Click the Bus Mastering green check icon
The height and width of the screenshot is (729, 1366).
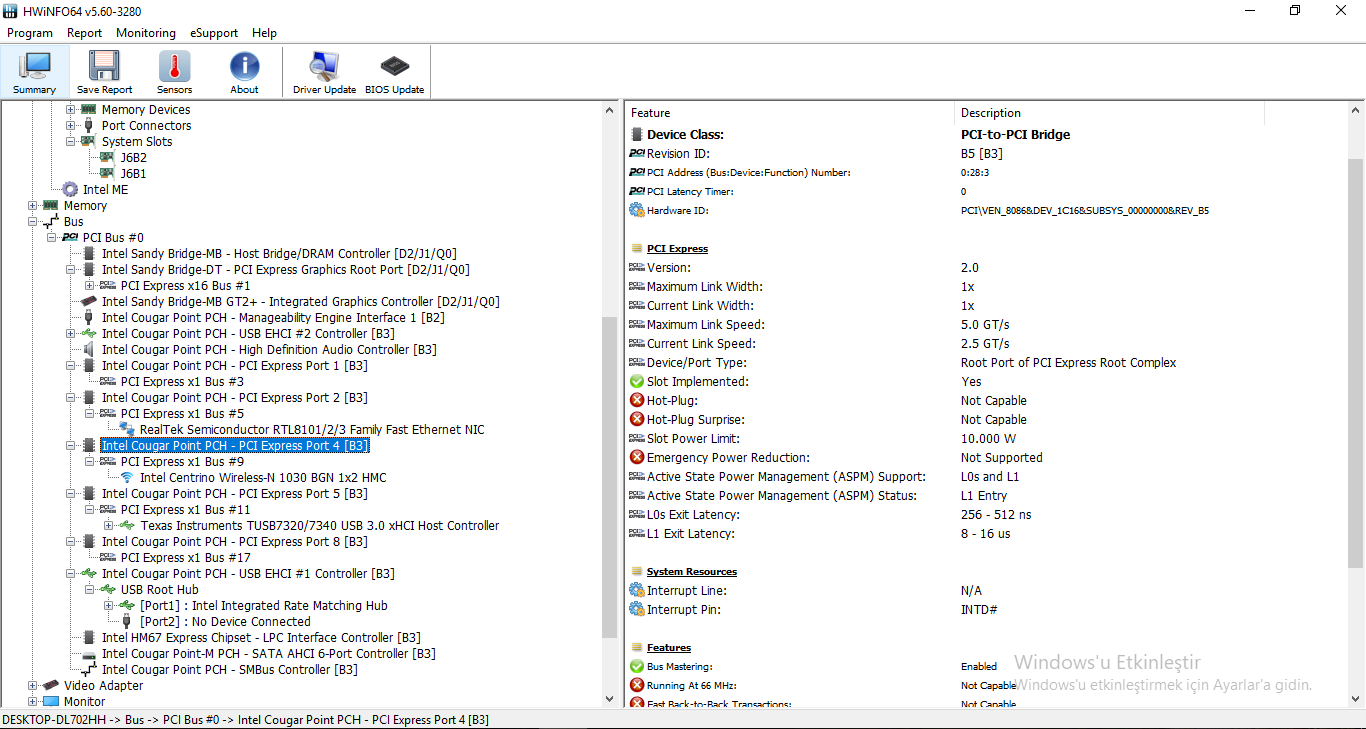(637, 666)
